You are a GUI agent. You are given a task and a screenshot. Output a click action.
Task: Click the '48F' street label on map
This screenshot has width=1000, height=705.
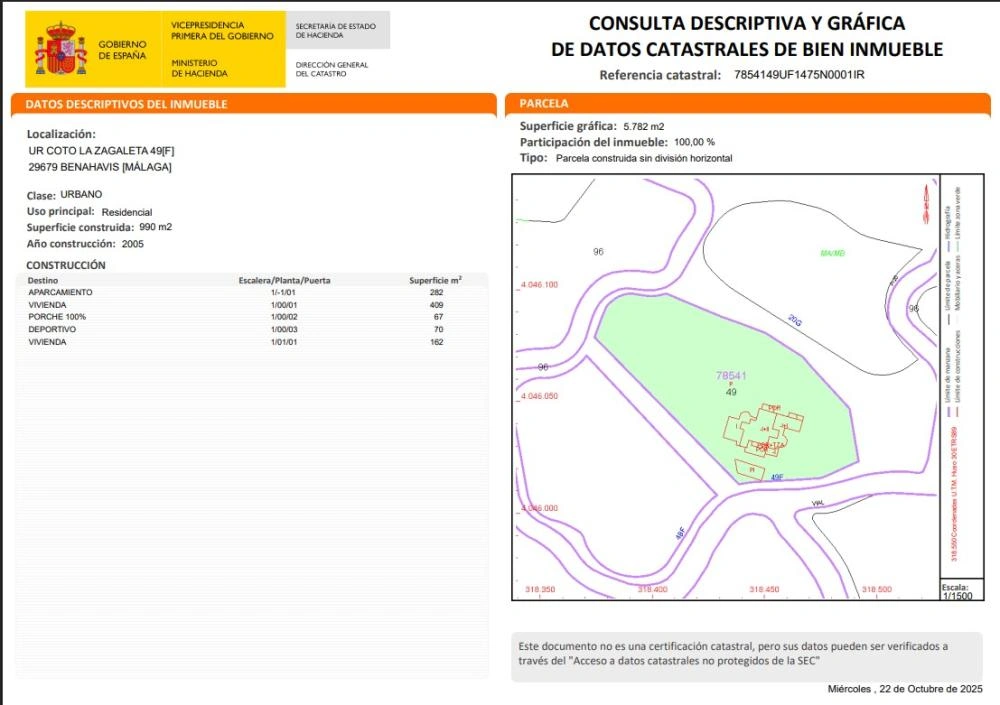tap(680, 533)
